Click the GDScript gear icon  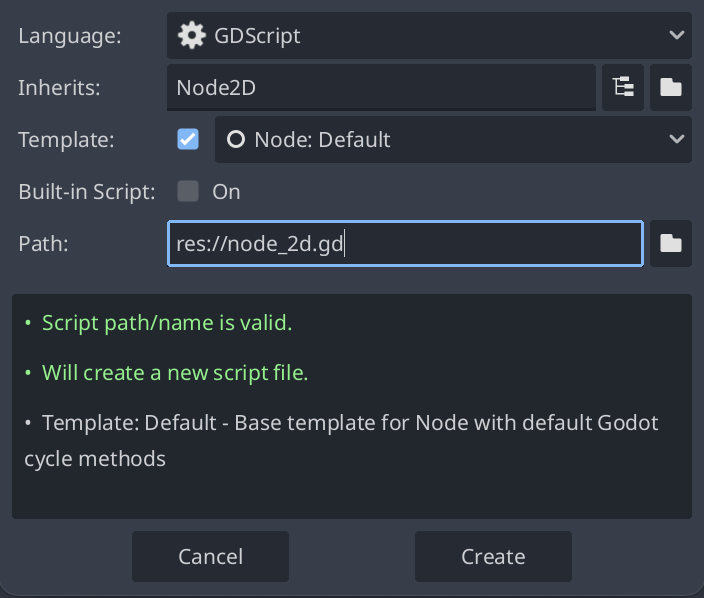[192, 35]
